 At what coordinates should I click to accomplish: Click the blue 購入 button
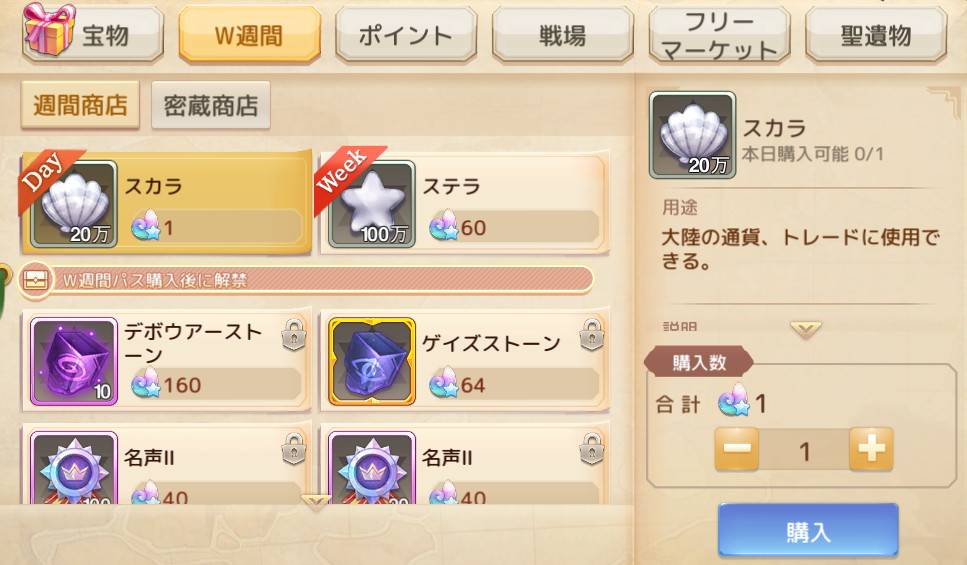(808, 530)
